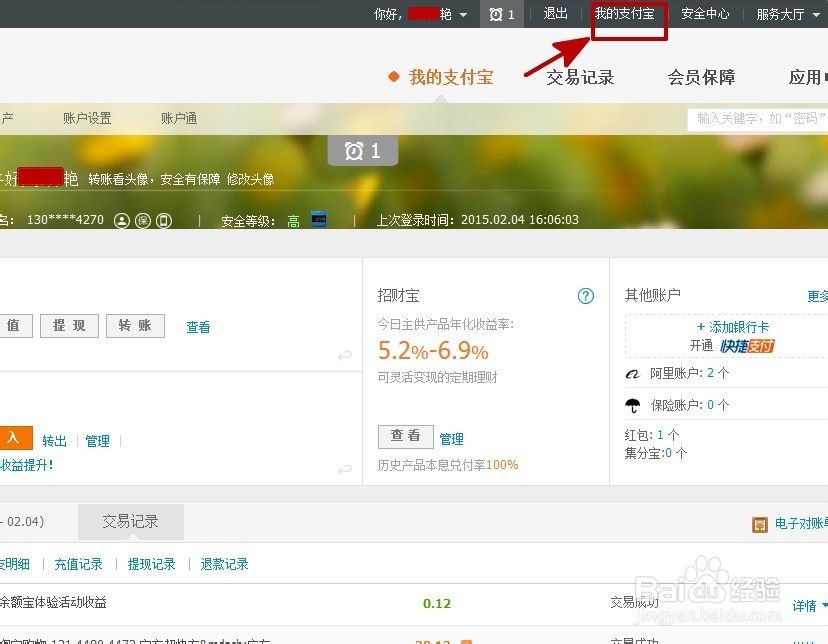Click the 余额宝体验活动收益 transaction row
828x644 pixels.
click(x=414, y=604)
